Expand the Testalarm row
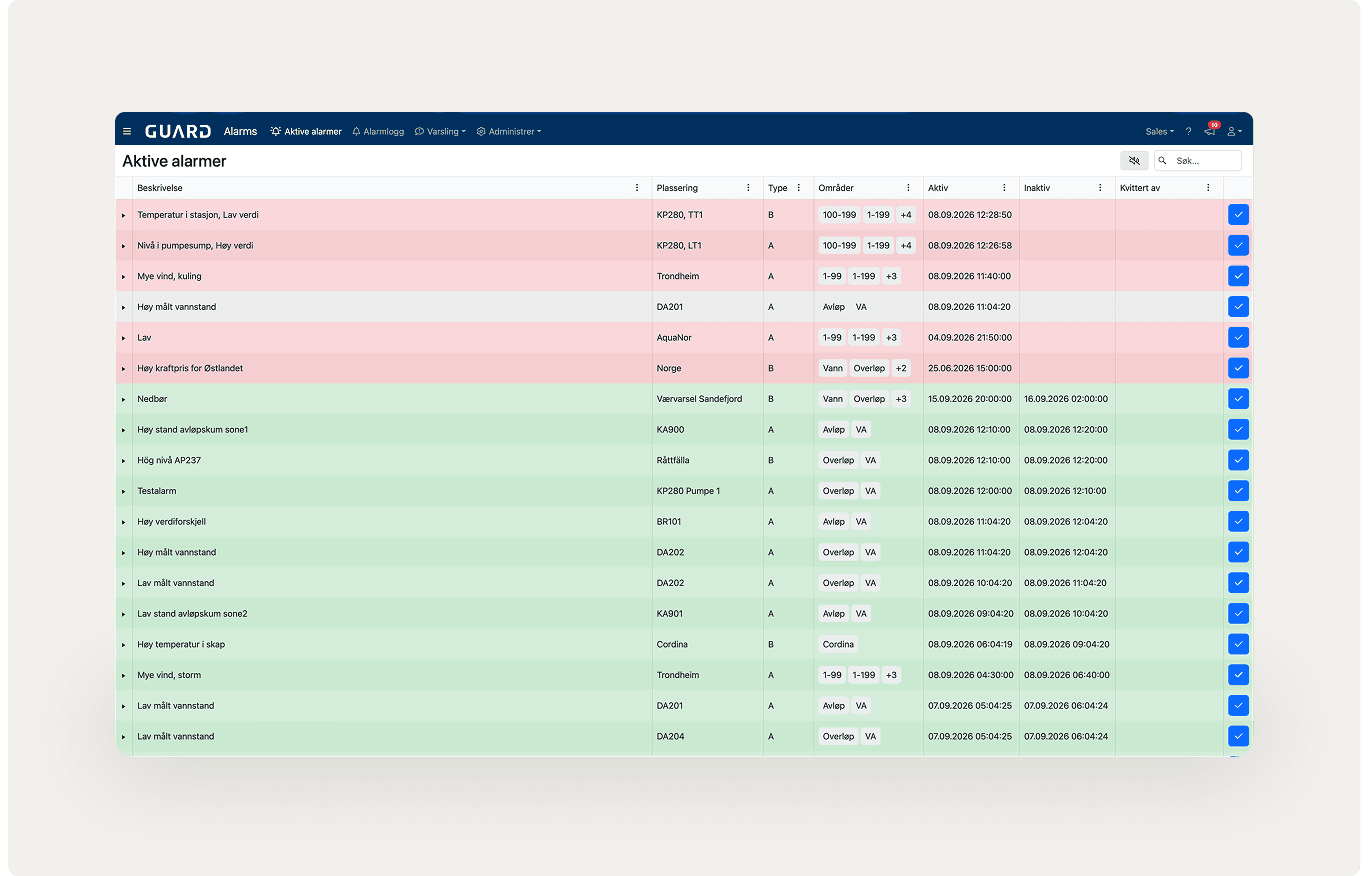Viewport: 1369px width, 876px height. pos(124,491)
